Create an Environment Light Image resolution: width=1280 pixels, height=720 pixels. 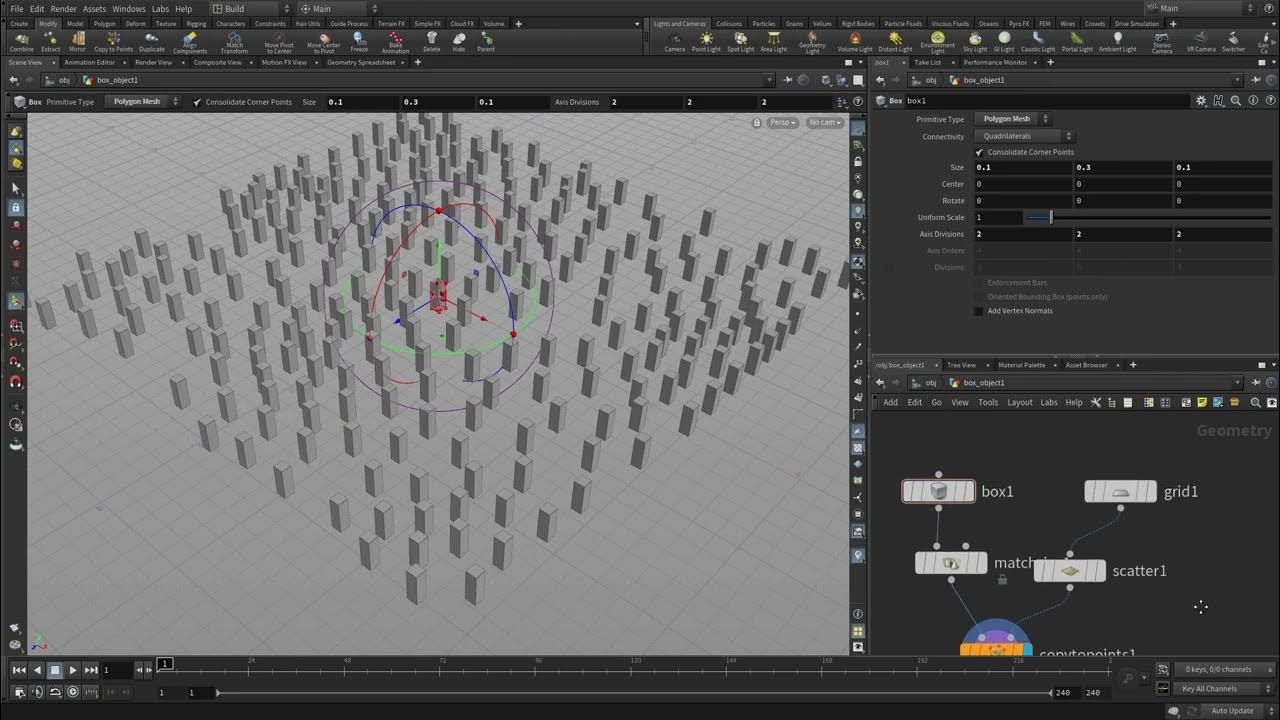pos(938,42)
